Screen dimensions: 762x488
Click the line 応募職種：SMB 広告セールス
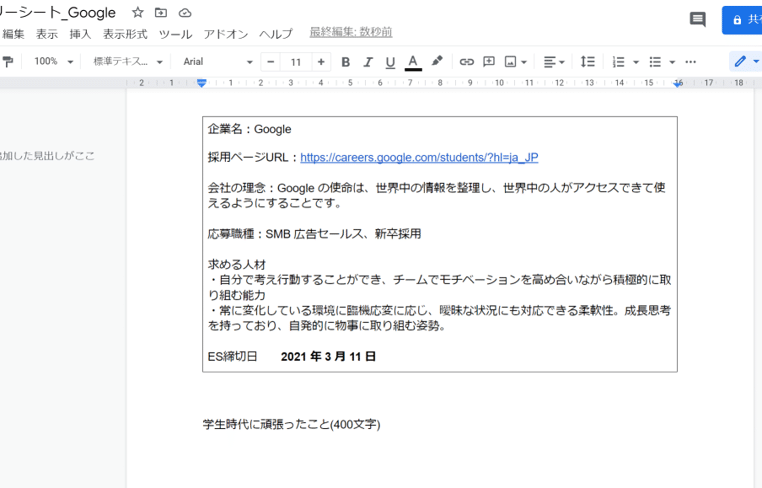(314, 234)
